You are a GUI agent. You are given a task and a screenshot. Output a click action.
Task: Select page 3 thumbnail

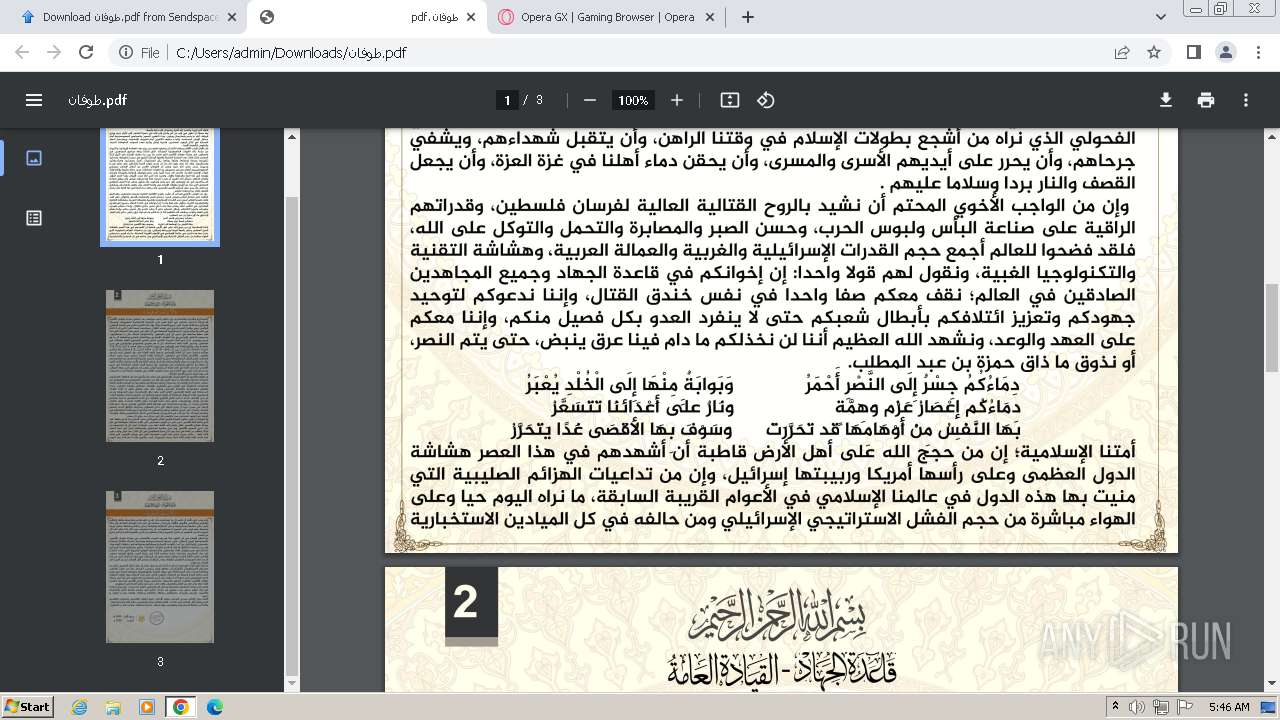coord(160,567)
